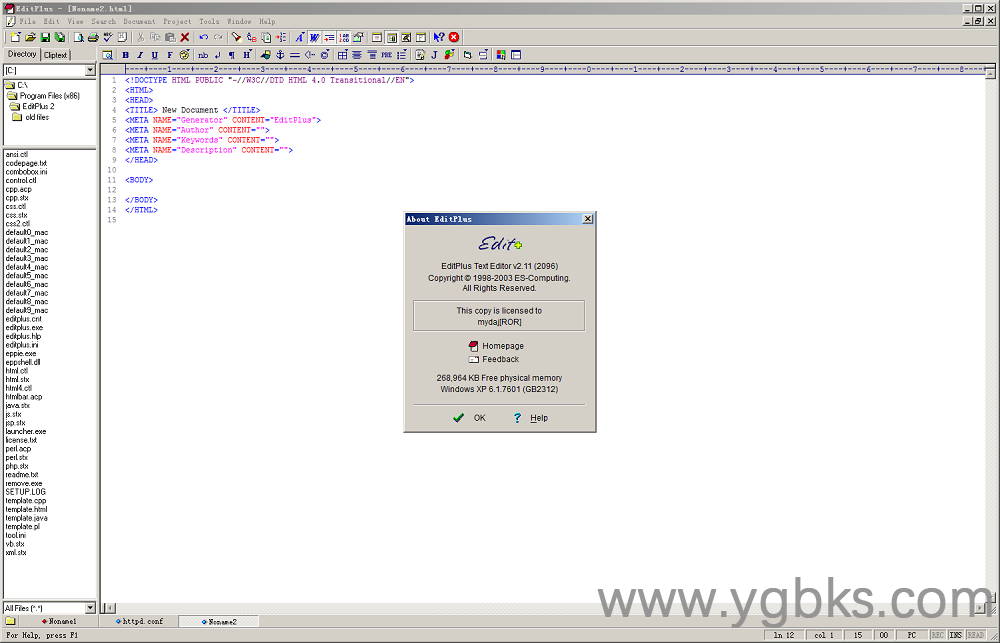Toggle READ indicator in status bar

pos(975,635)
